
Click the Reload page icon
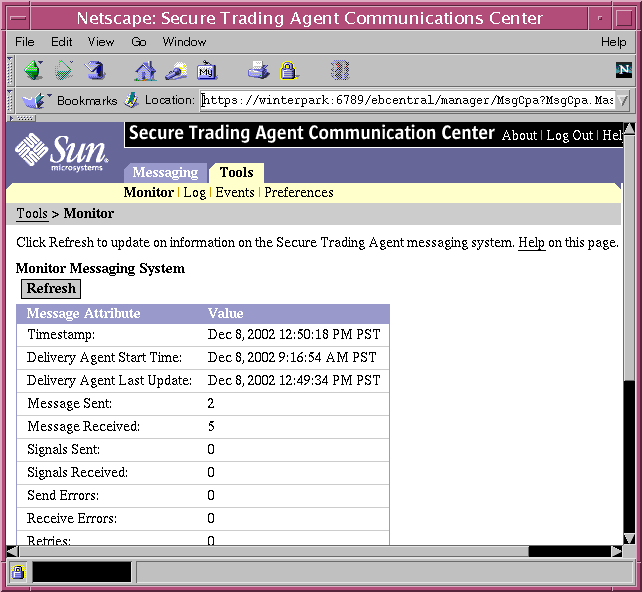coord(95,70)
